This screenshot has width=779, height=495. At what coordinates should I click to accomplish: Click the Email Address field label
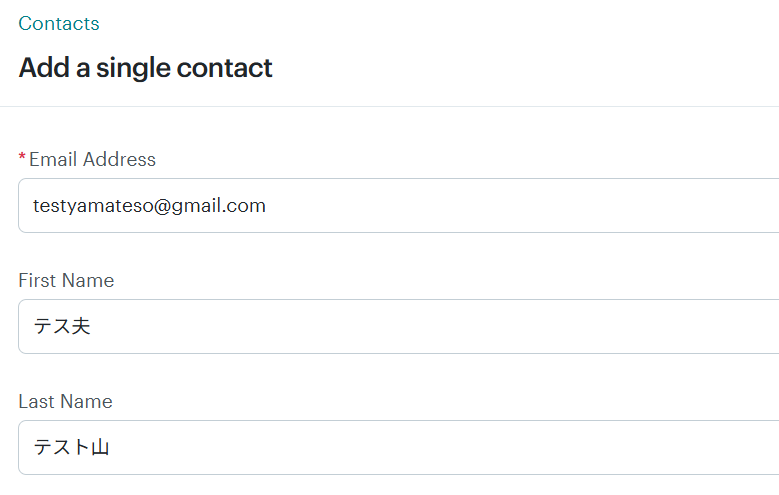tap(92, 159)
